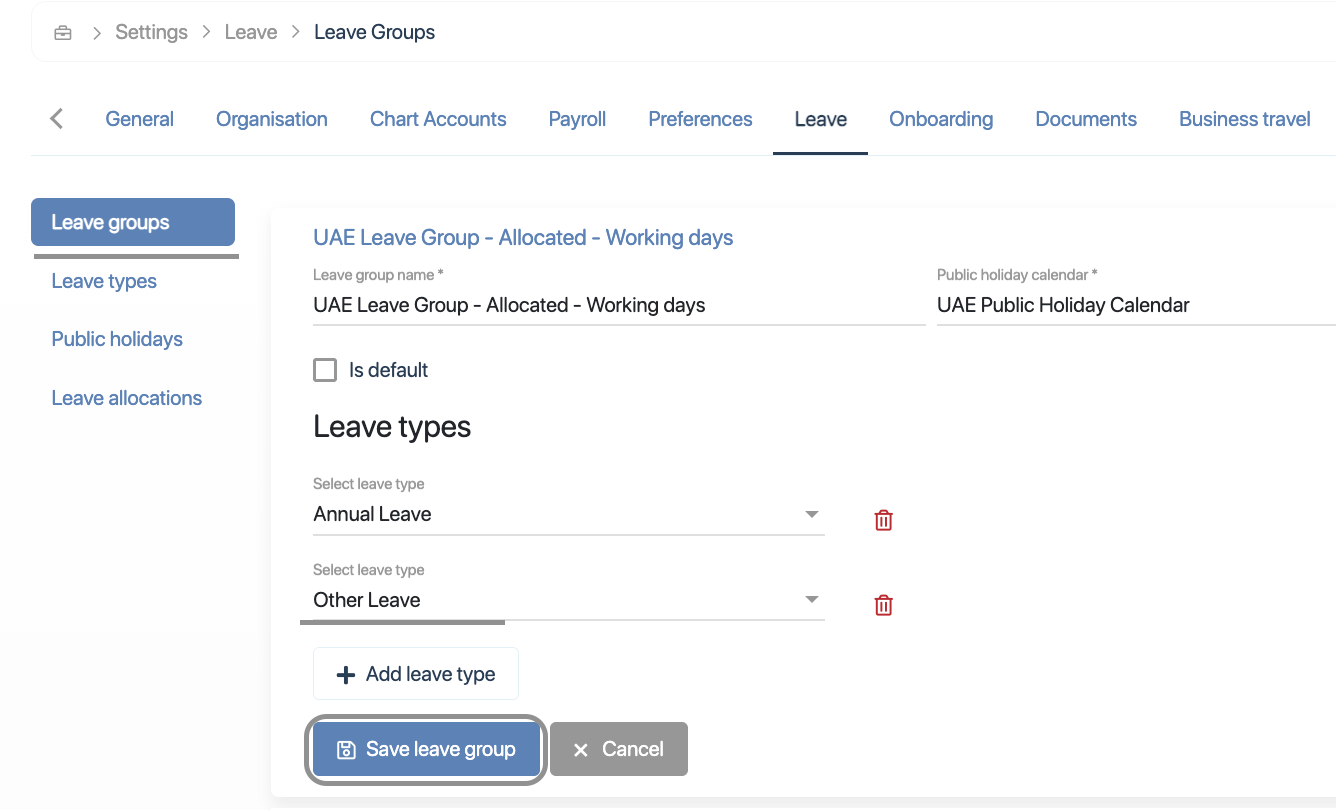
Task: Go to the Chart Accounts tab
Action: (438, 119)
